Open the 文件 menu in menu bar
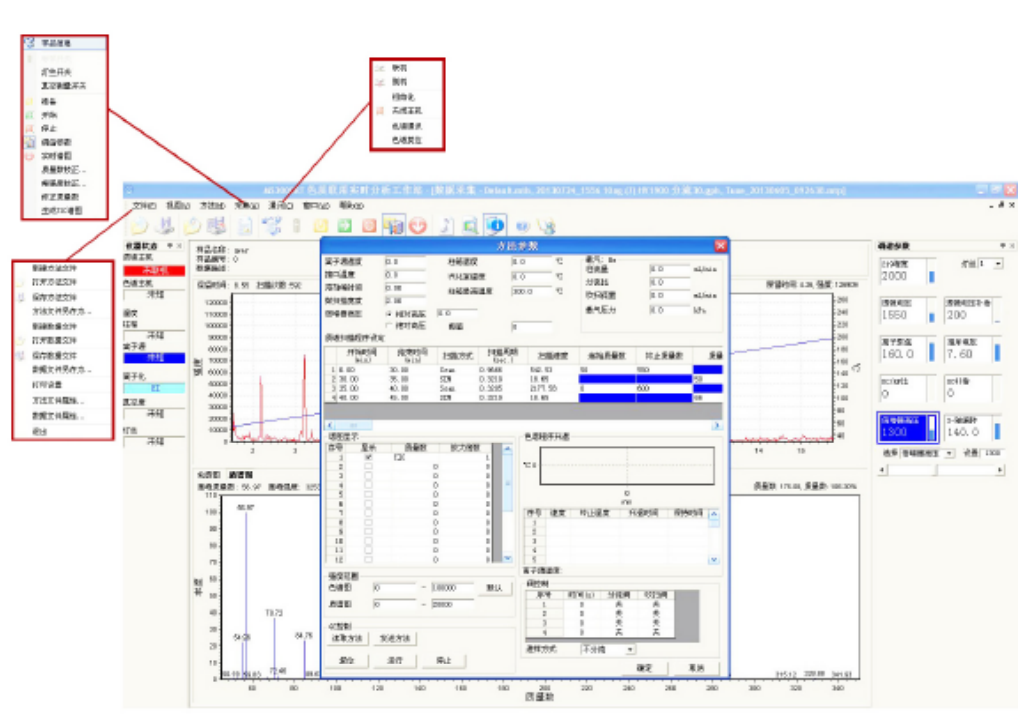This screenshot has height=722, width=1024. pos(144,205)
